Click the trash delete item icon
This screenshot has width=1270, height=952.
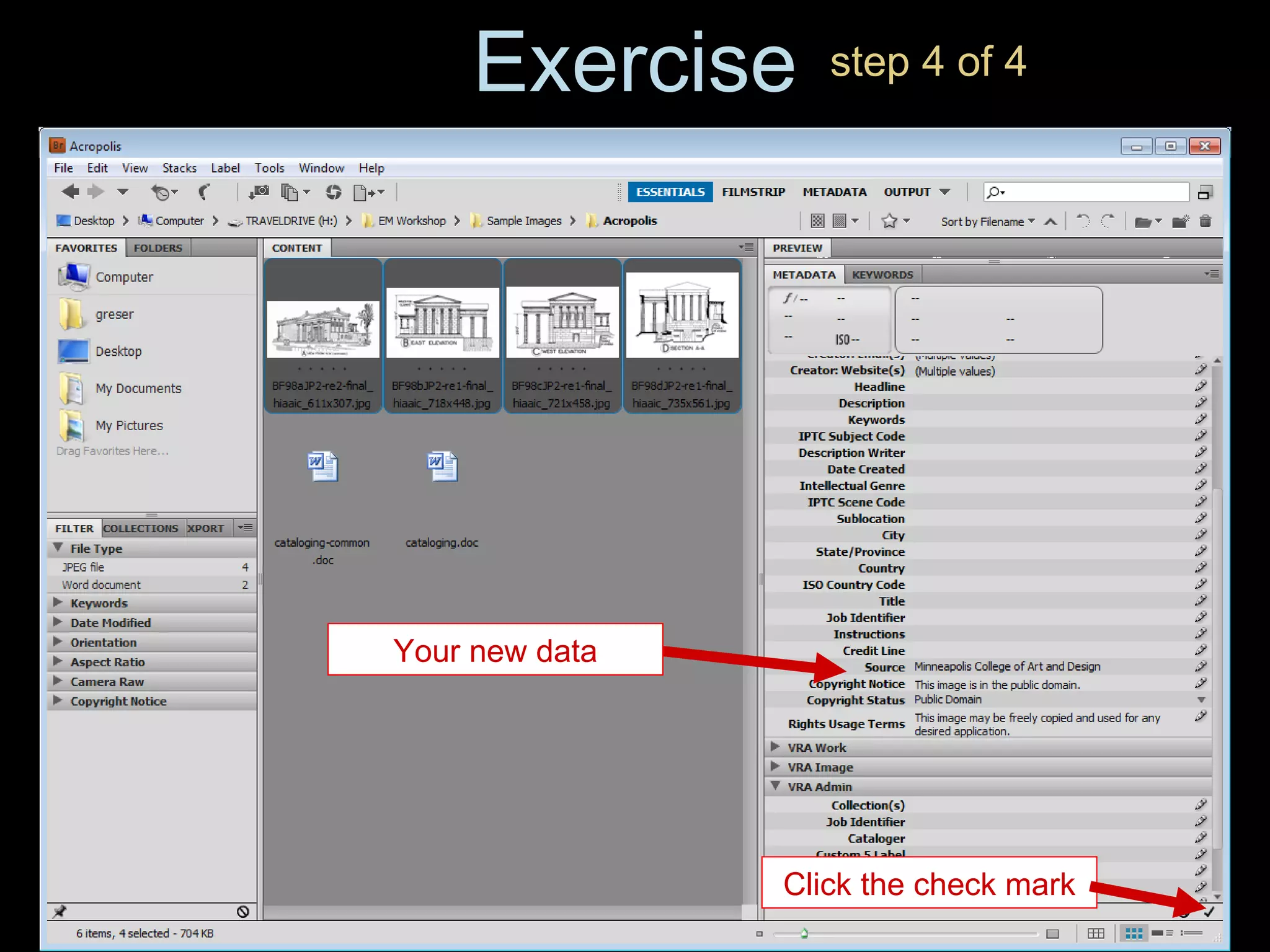click(x=1206, y=221)
